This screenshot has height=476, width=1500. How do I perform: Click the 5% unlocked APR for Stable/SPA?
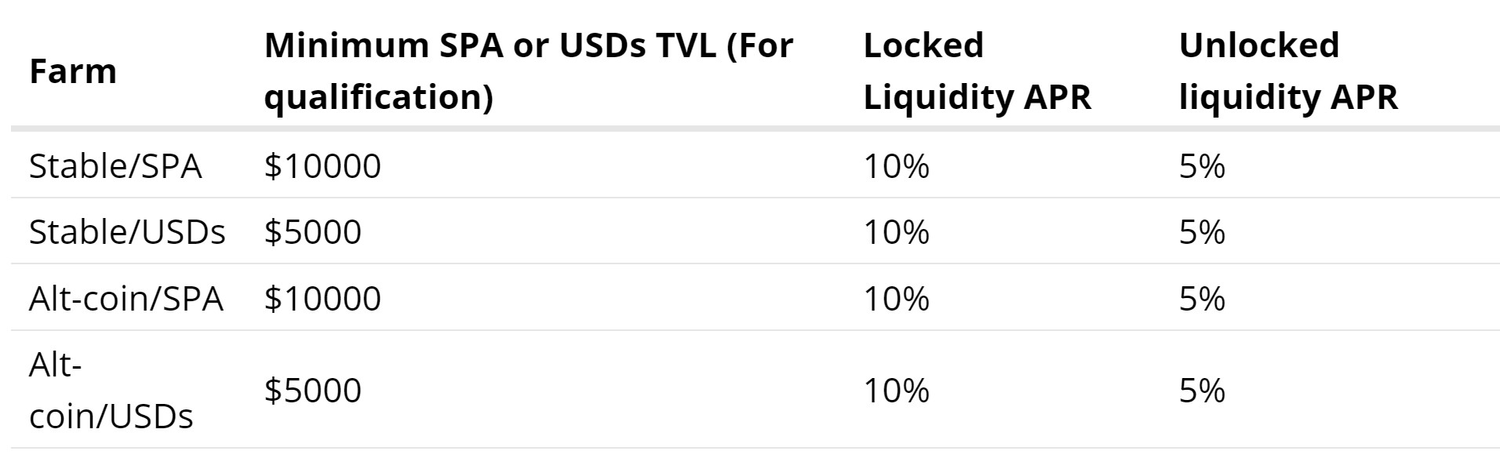(x=1202, y=166)
